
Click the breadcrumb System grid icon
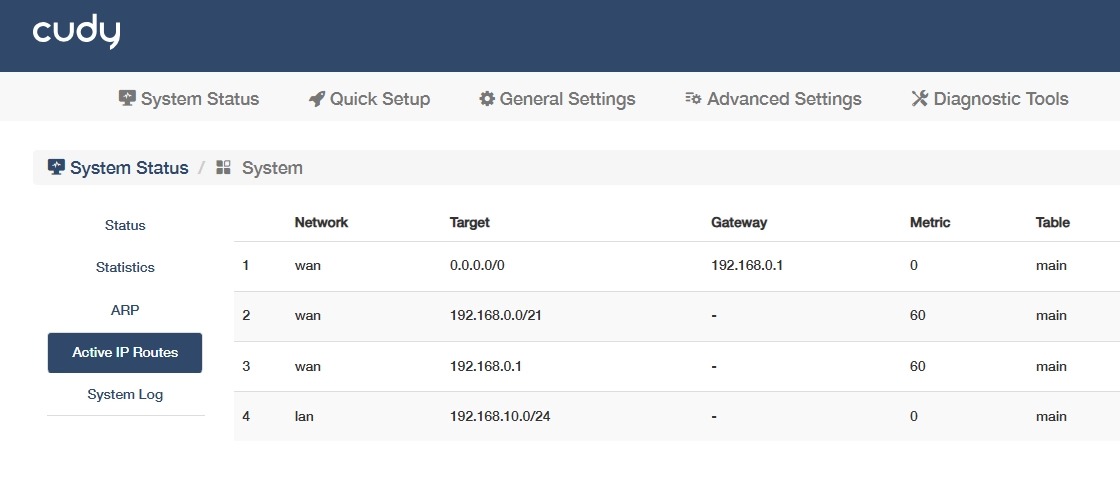click(x=224, y=167)
